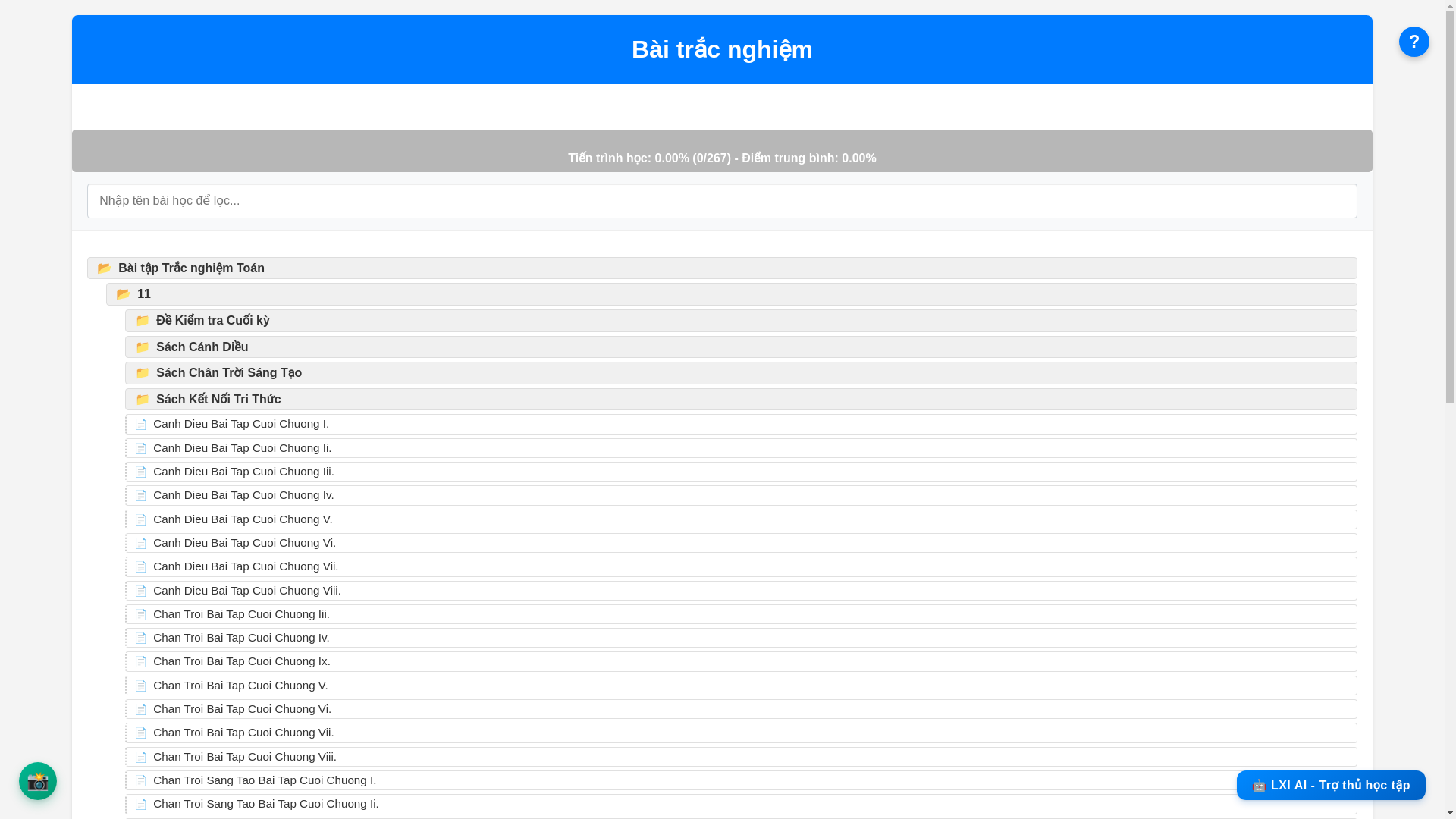This screenshot has height=819, width=1456.
Task: Open Chan Troi Bai Tap Cuoi Chuong Vi.
Action: point(741,709)
